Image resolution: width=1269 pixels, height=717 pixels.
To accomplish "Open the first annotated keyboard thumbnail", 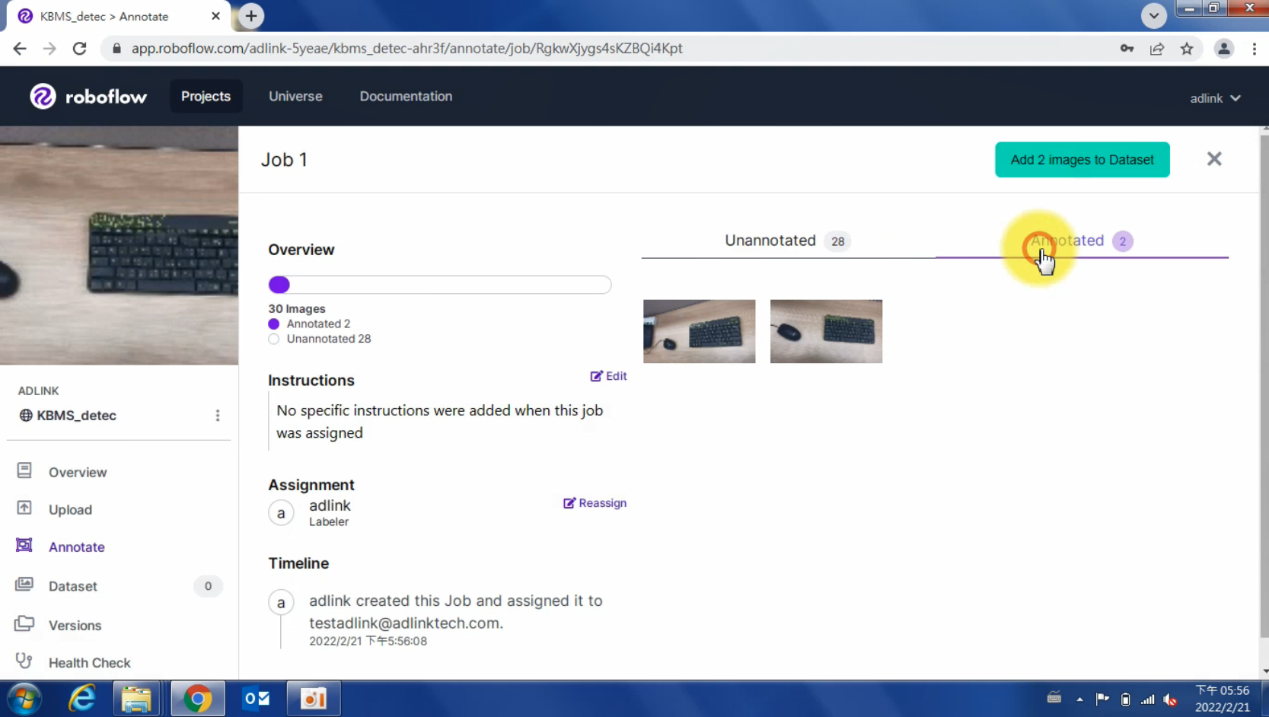I will click(699, 331).
